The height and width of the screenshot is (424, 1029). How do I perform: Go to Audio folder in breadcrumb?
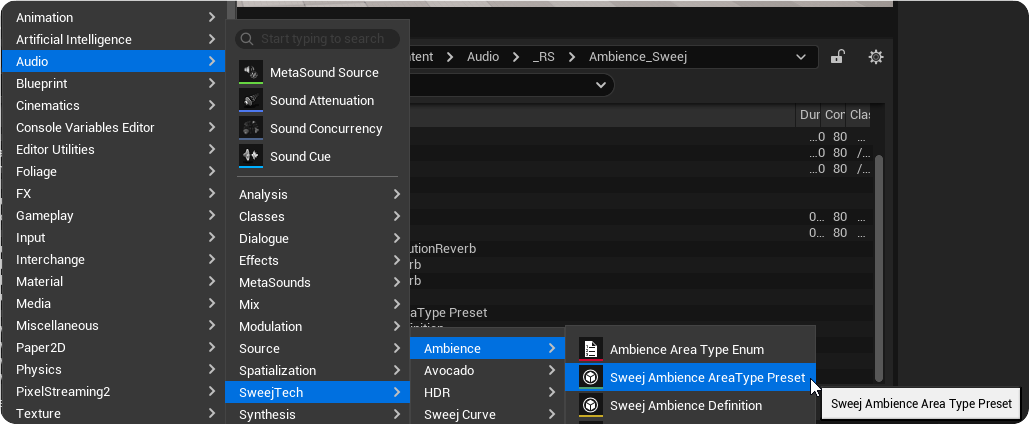click(x=483, y=57)
